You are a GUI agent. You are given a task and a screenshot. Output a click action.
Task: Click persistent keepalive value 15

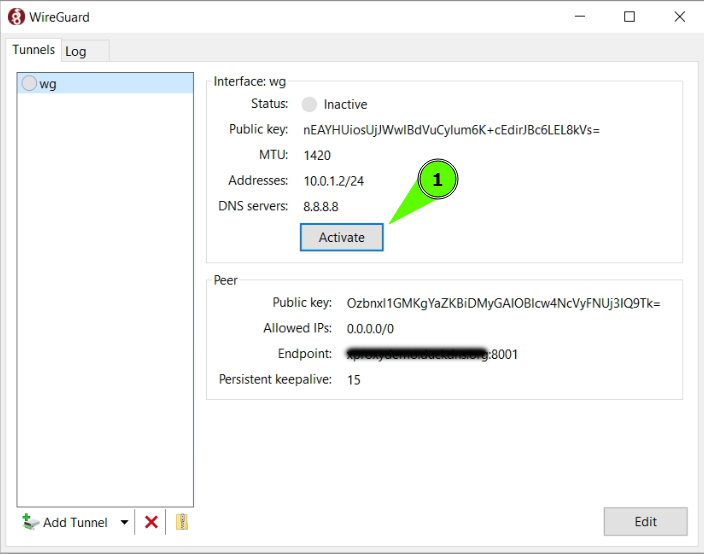(354, 380)
